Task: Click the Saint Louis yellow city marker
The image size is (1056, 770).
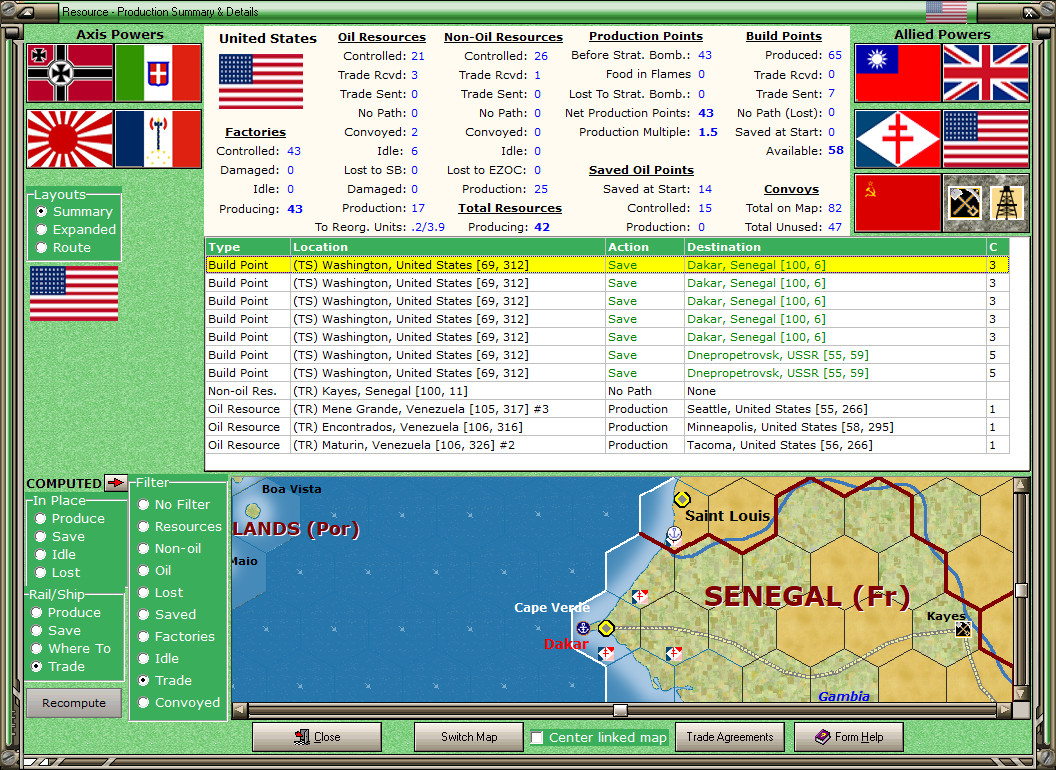Action: click(x=682, y=499)
